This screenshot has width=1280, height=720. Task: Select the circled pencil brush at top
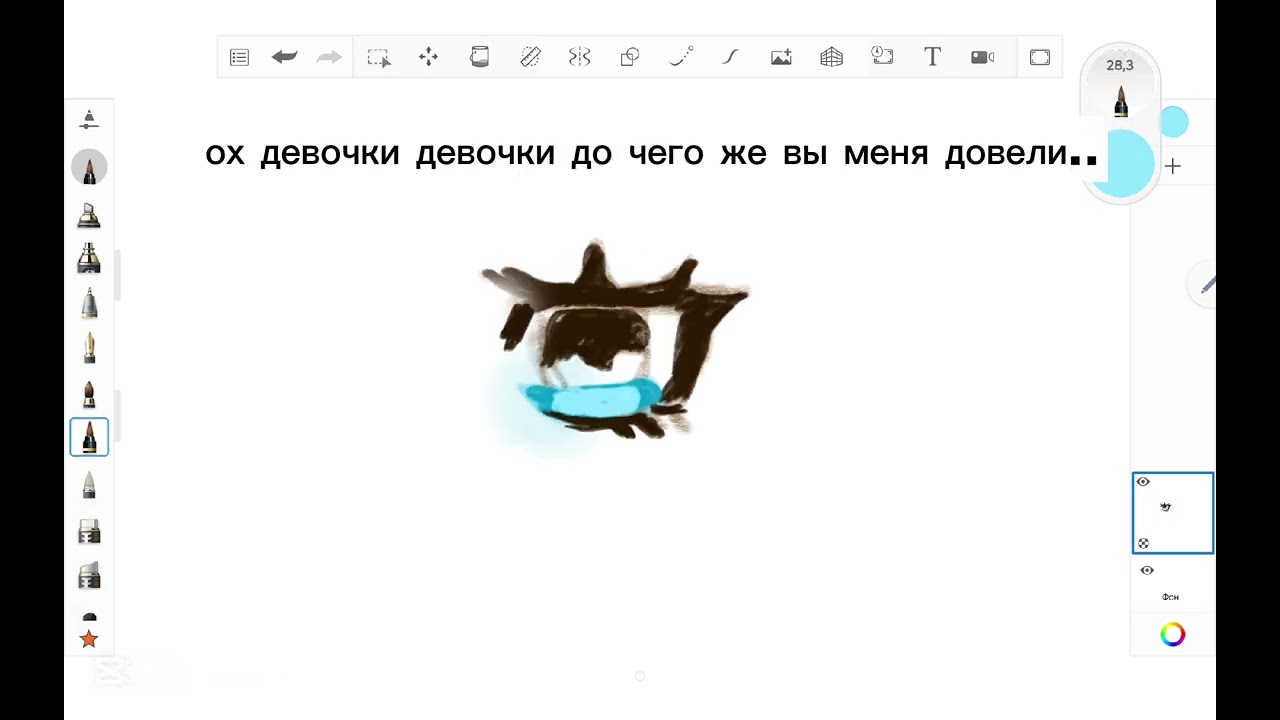click(89, 167)
